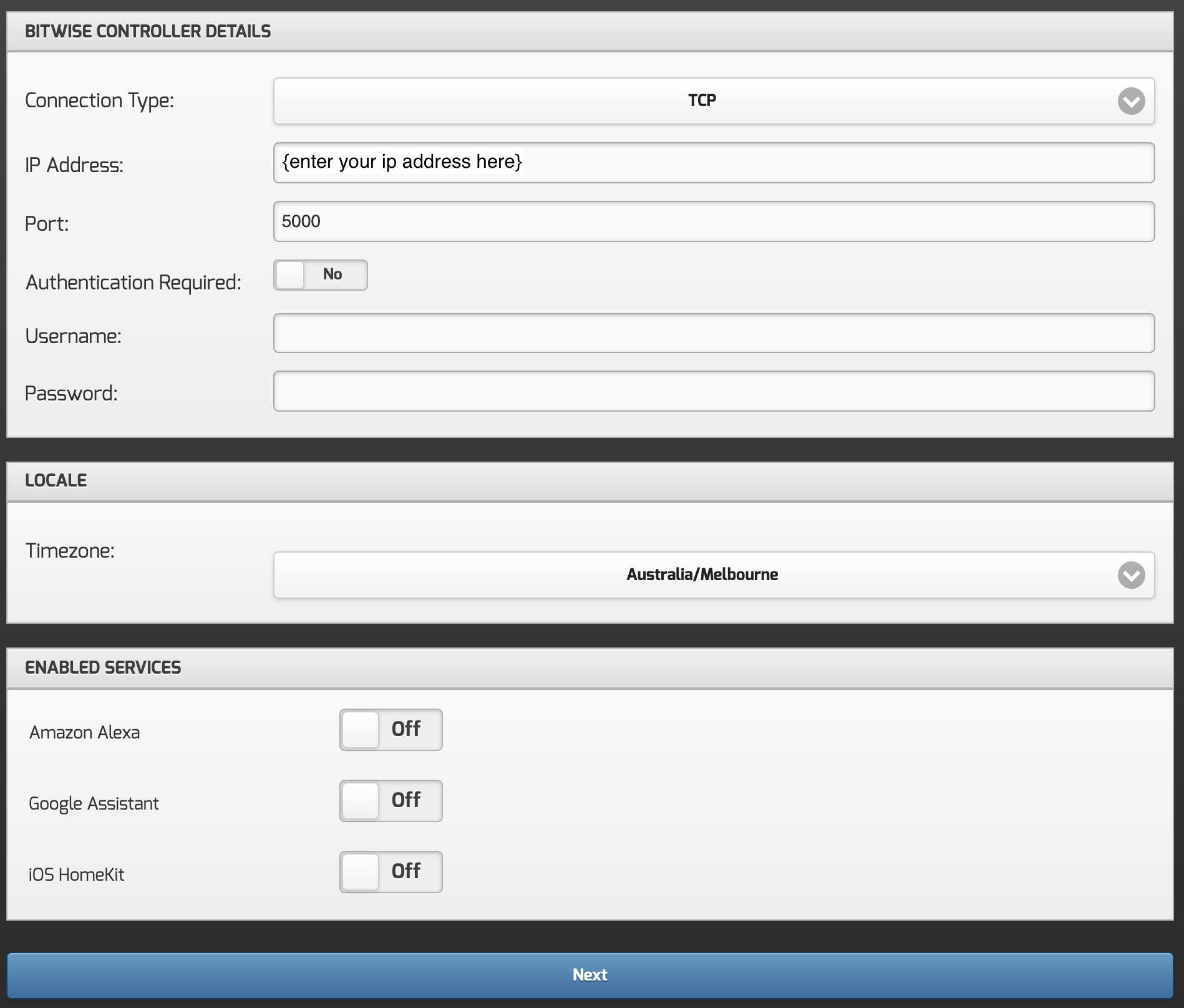Click the Password input field

(714, 391)
